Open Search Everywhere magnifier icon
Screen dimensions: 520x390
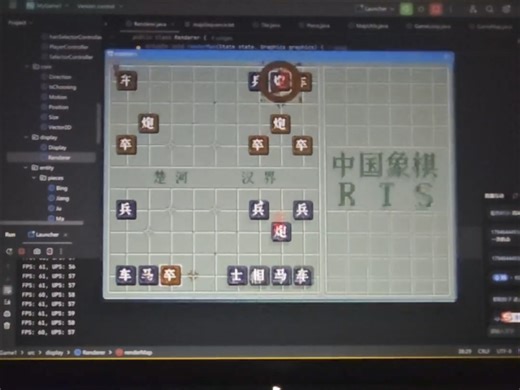(x=489, y=9)
